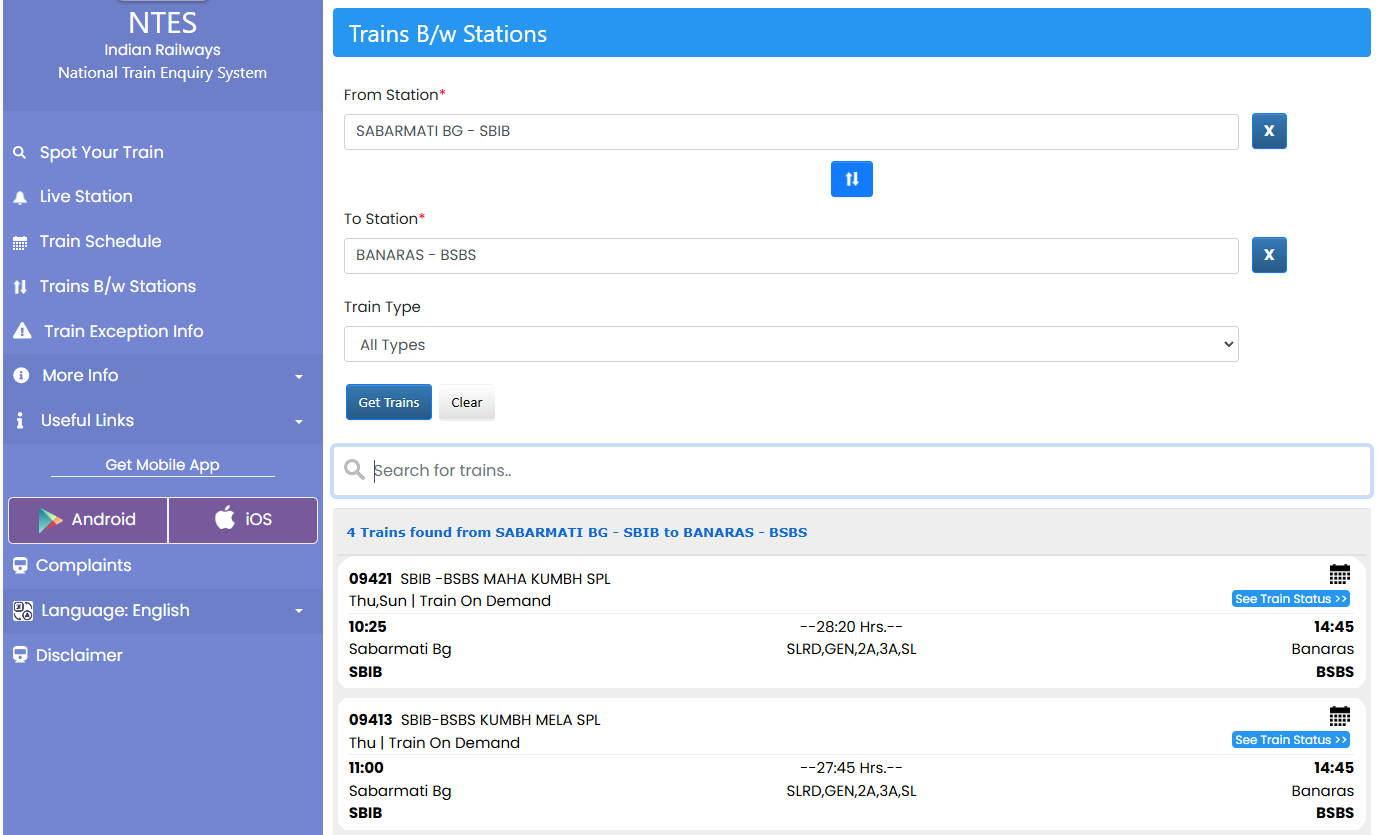The height and width of the screenshot is (835, 1377).
Task: Open Complaints section
Action: click(84, 565)
